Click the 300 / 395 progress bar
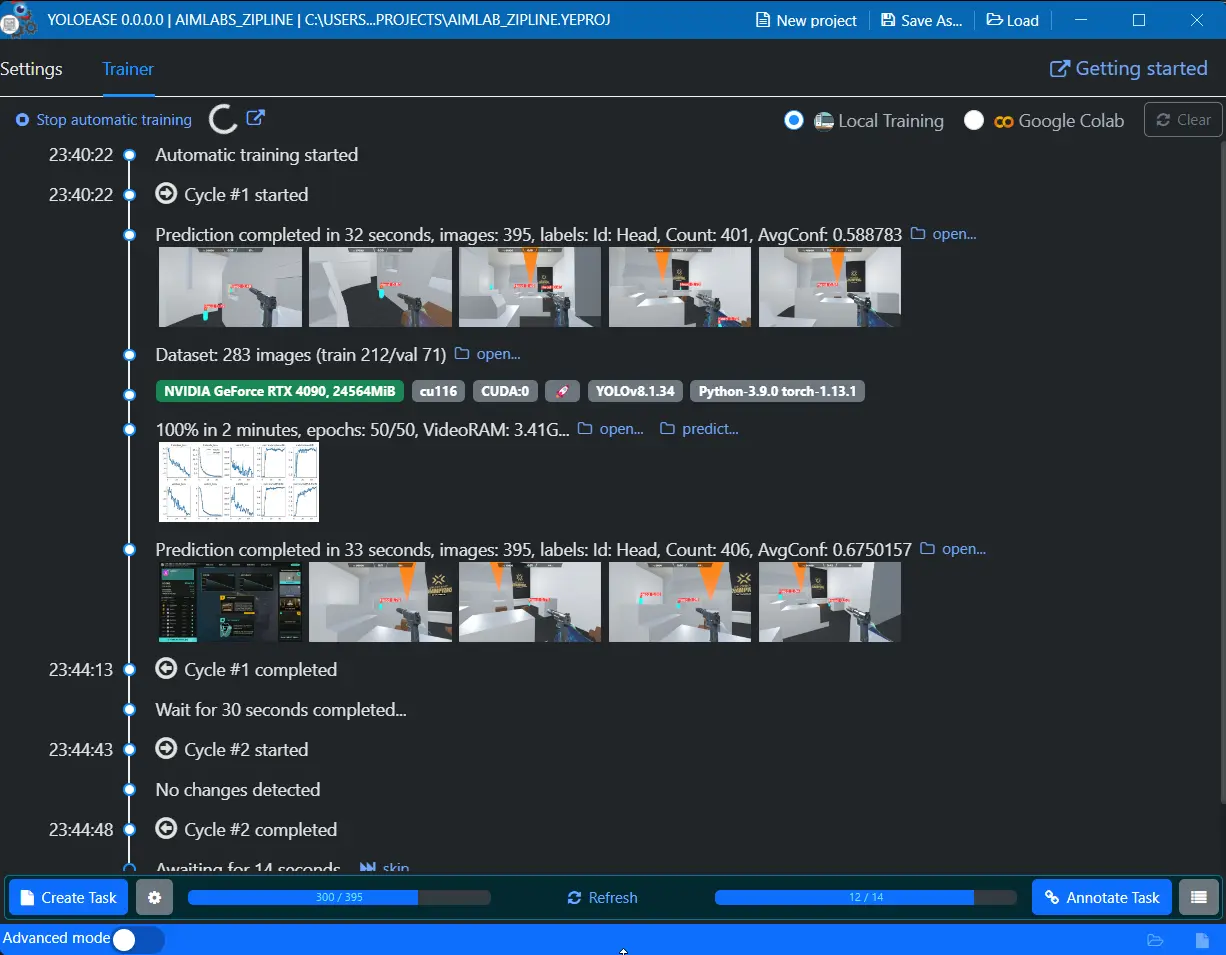Screen dimensions: 1226x955 (339, 897)
